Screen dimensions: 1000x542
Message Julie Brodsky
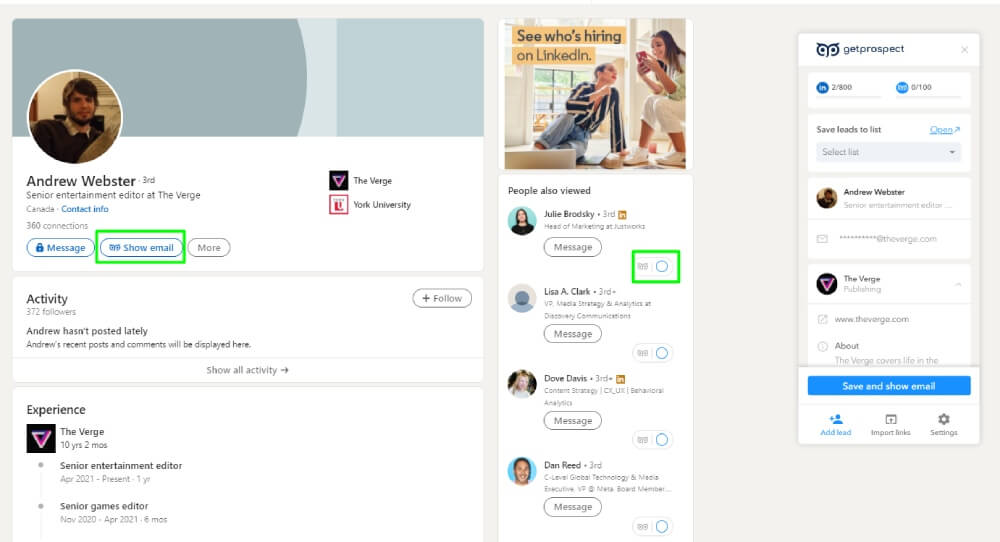click(x=573, y=247)
